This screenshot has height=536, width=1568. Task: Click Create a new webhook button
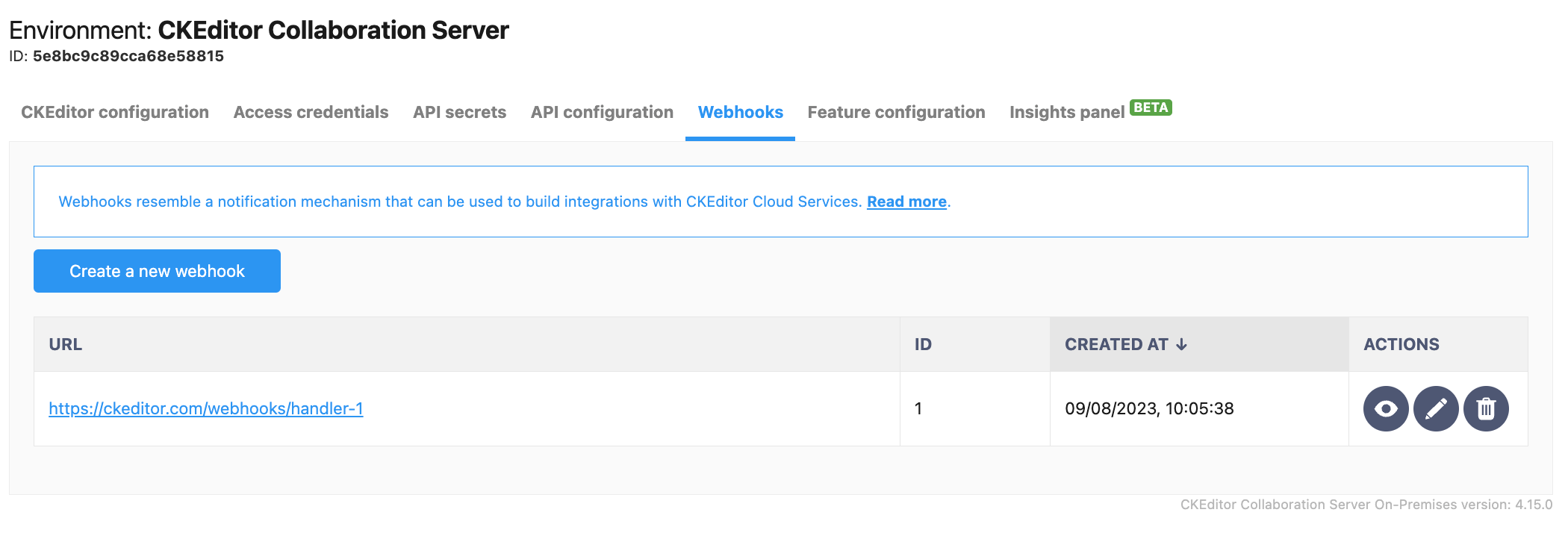click(x=157, y=271)
